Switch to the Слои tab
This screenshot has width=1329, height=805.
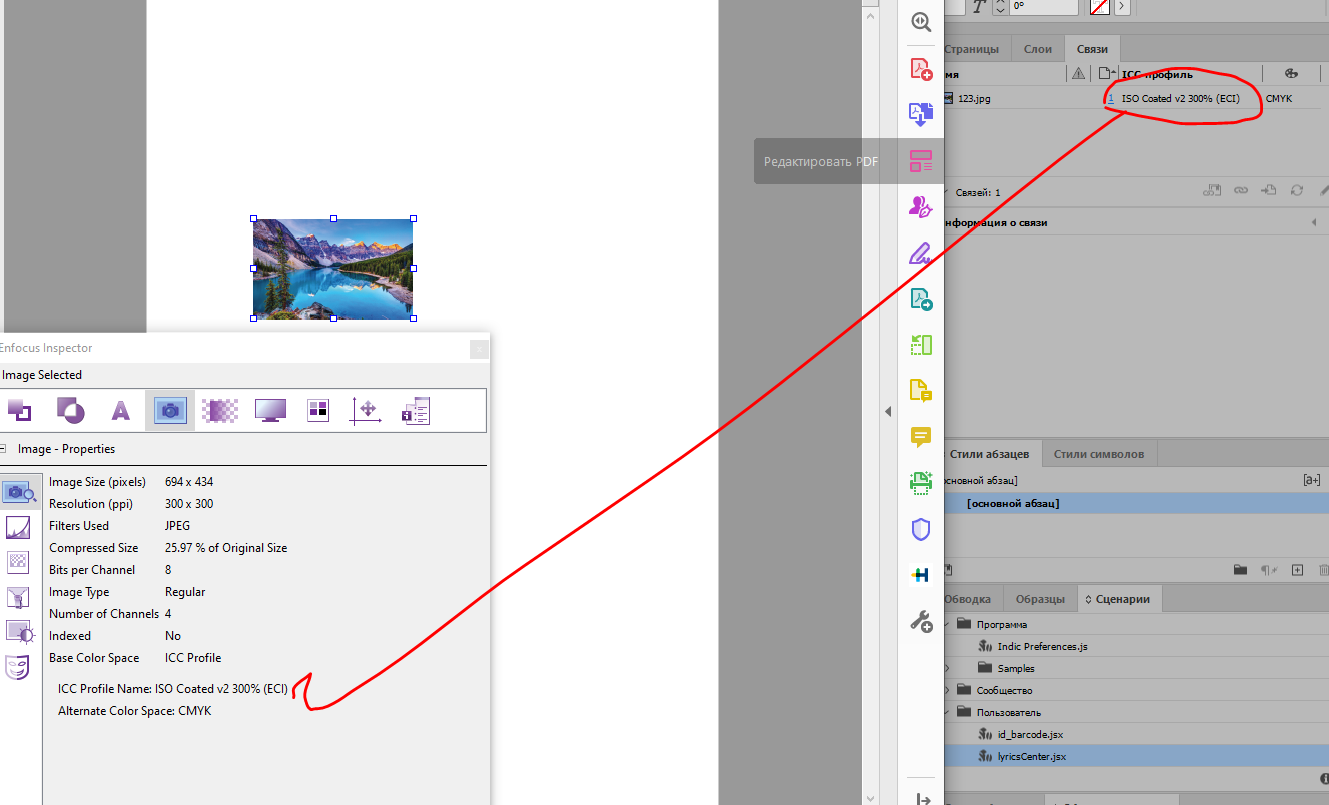[x=1038, y=49]
